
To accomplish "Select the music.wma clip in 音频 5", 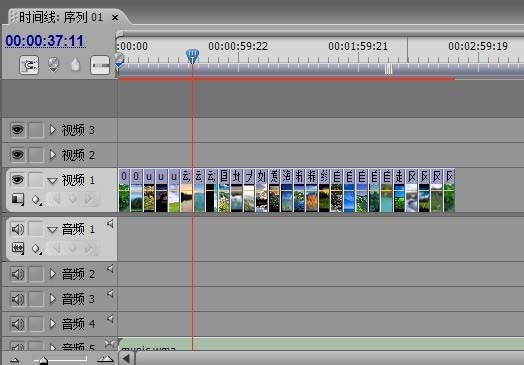I will 321,344.
